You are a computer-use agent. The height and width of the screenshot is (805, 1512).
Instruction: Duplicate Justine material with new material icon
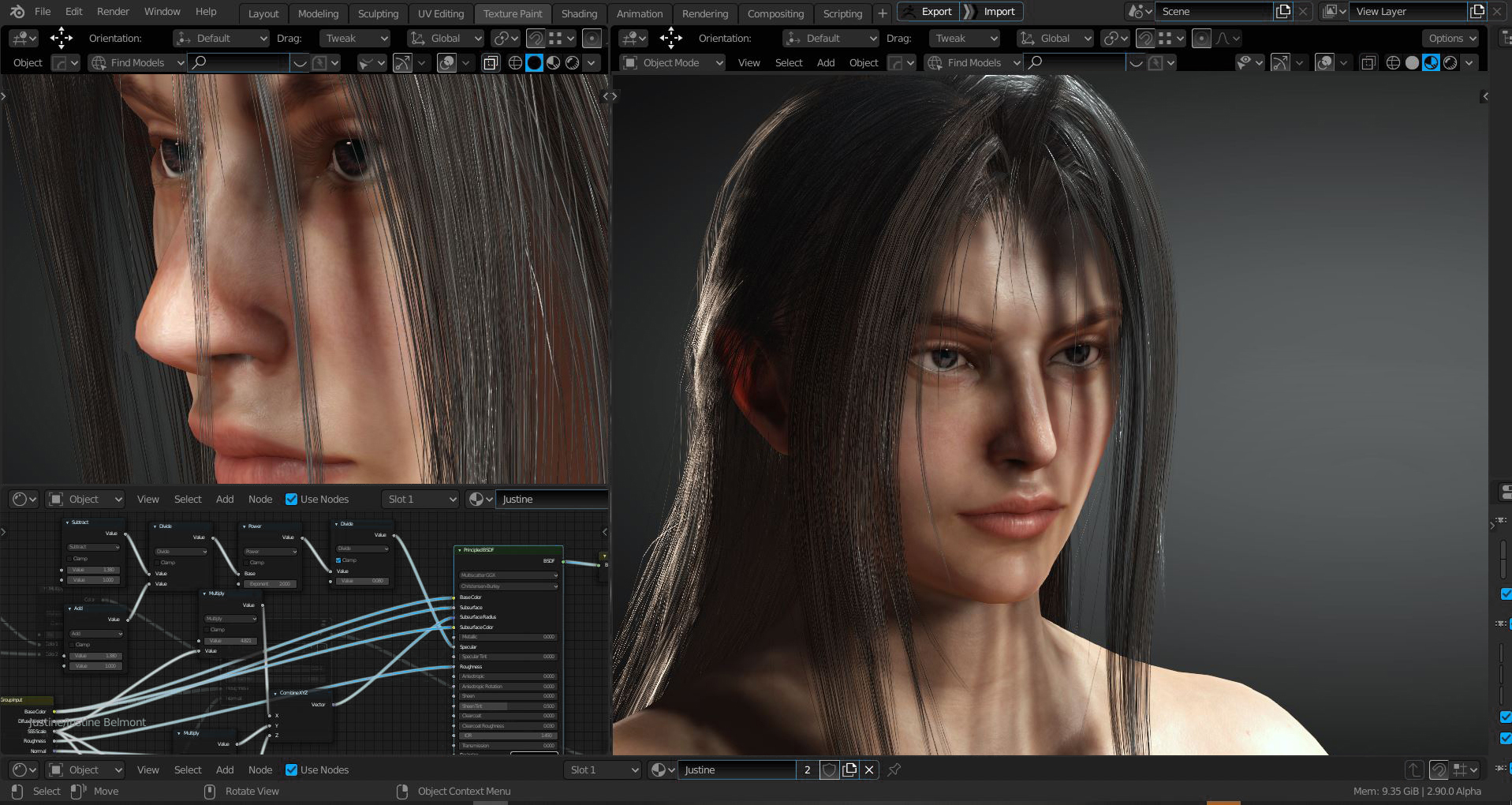[x=849, y=769]
